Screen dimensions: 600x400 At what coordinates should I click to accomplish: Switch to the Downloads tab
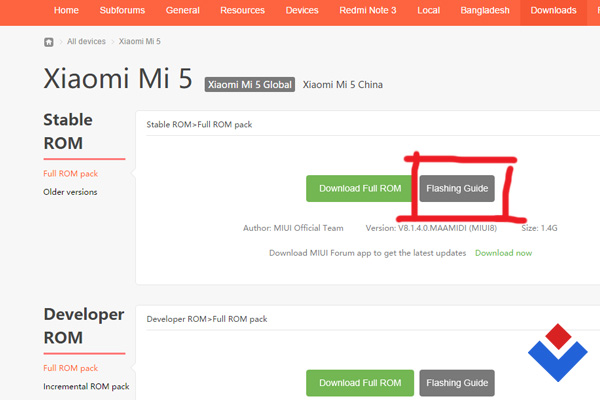pyautogui.click(x=553, y=10)
